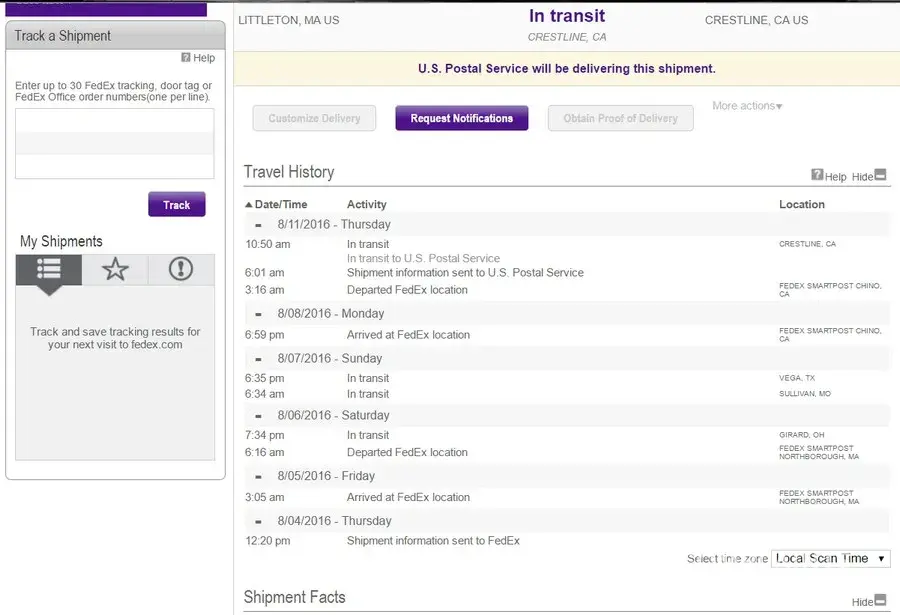This screenshot has width=900, height=615.
Task: Hide the Travel History section
Action: coord(879,175)
